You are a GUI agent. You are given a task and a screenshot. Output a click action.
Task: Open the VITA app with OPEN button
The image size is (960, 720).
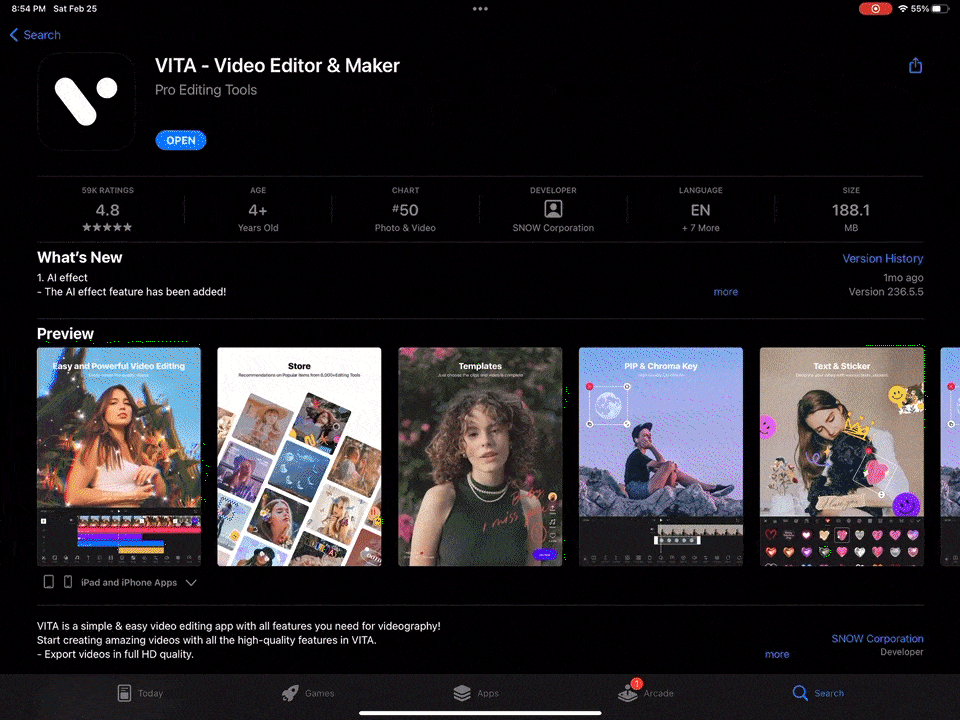click(181, 140)
